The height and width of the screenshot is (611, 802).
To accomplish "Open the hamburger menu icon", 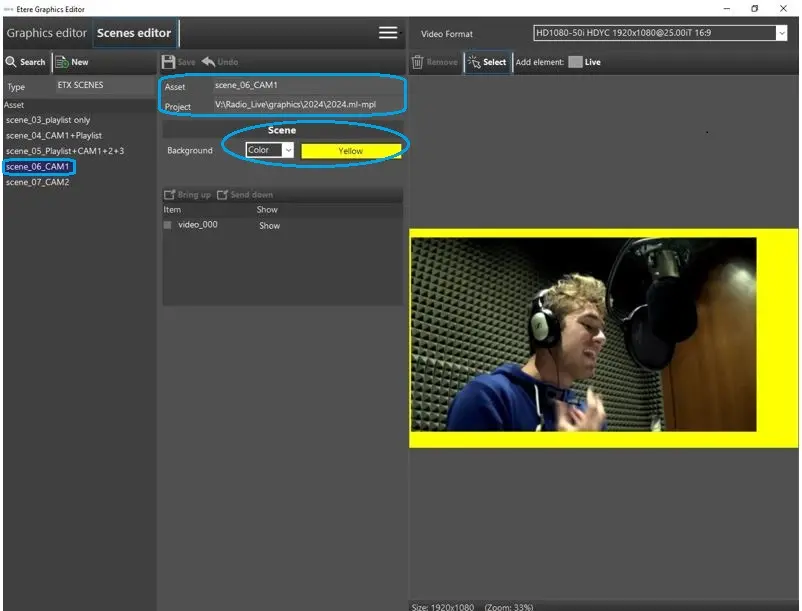I will (x=388, y=33).
